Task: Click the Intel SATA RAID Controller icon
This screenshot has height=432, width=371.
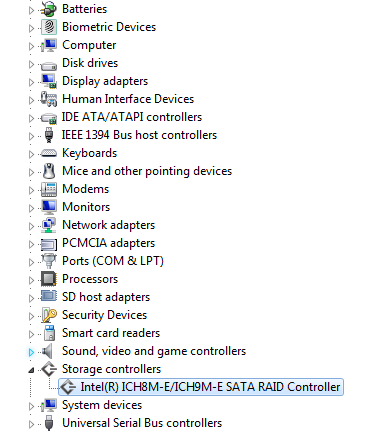Action: point(68,387)
